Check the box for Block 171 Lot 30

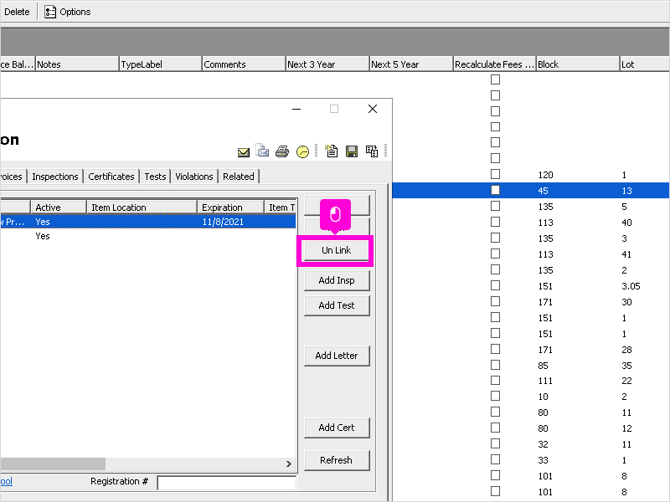(x=495, y=301)
